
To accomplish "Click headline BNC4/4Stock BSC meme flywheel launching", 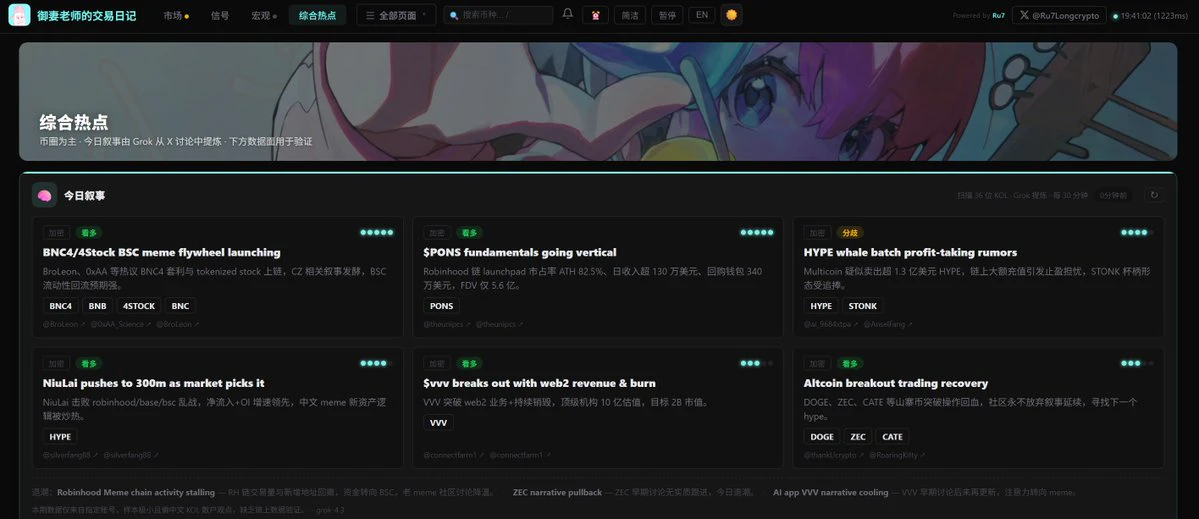I will pyautogui.click(x=162, y=252).
